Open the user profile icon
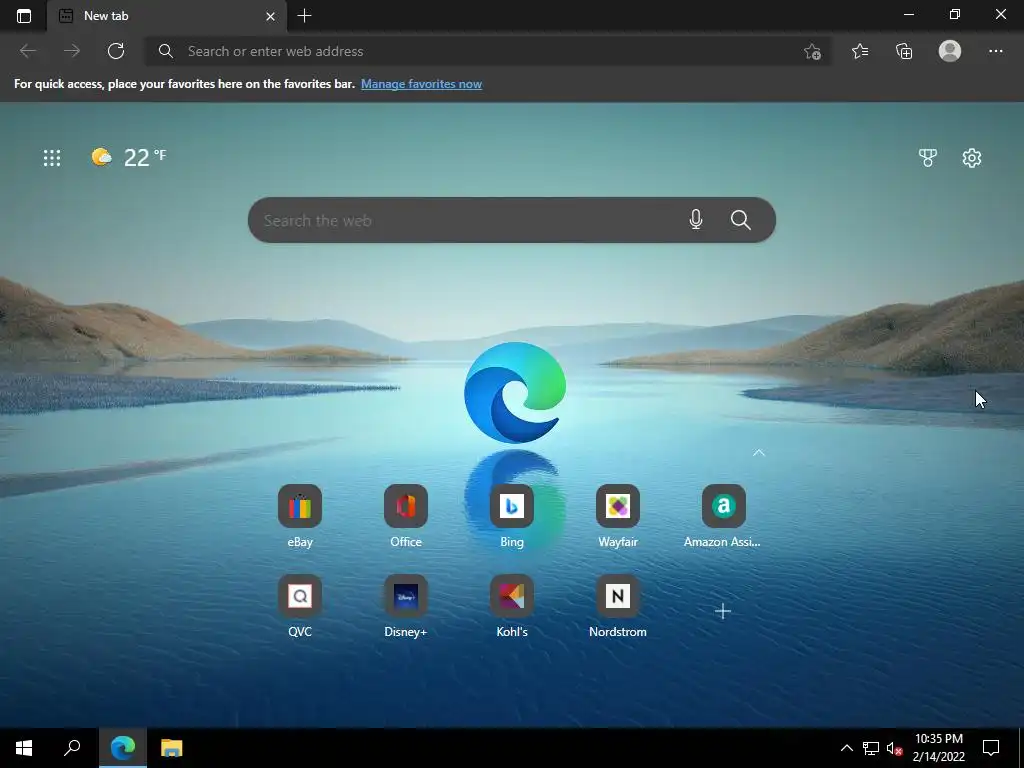The image size is (1024, 768). tap(950, 51)
